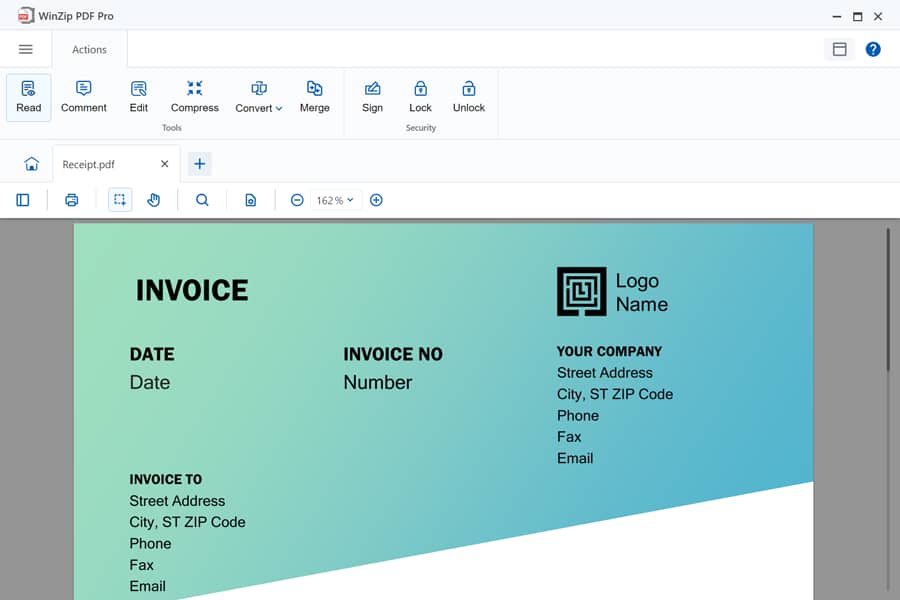
Task: Lock the PDF with security
Action: (420, 97)
